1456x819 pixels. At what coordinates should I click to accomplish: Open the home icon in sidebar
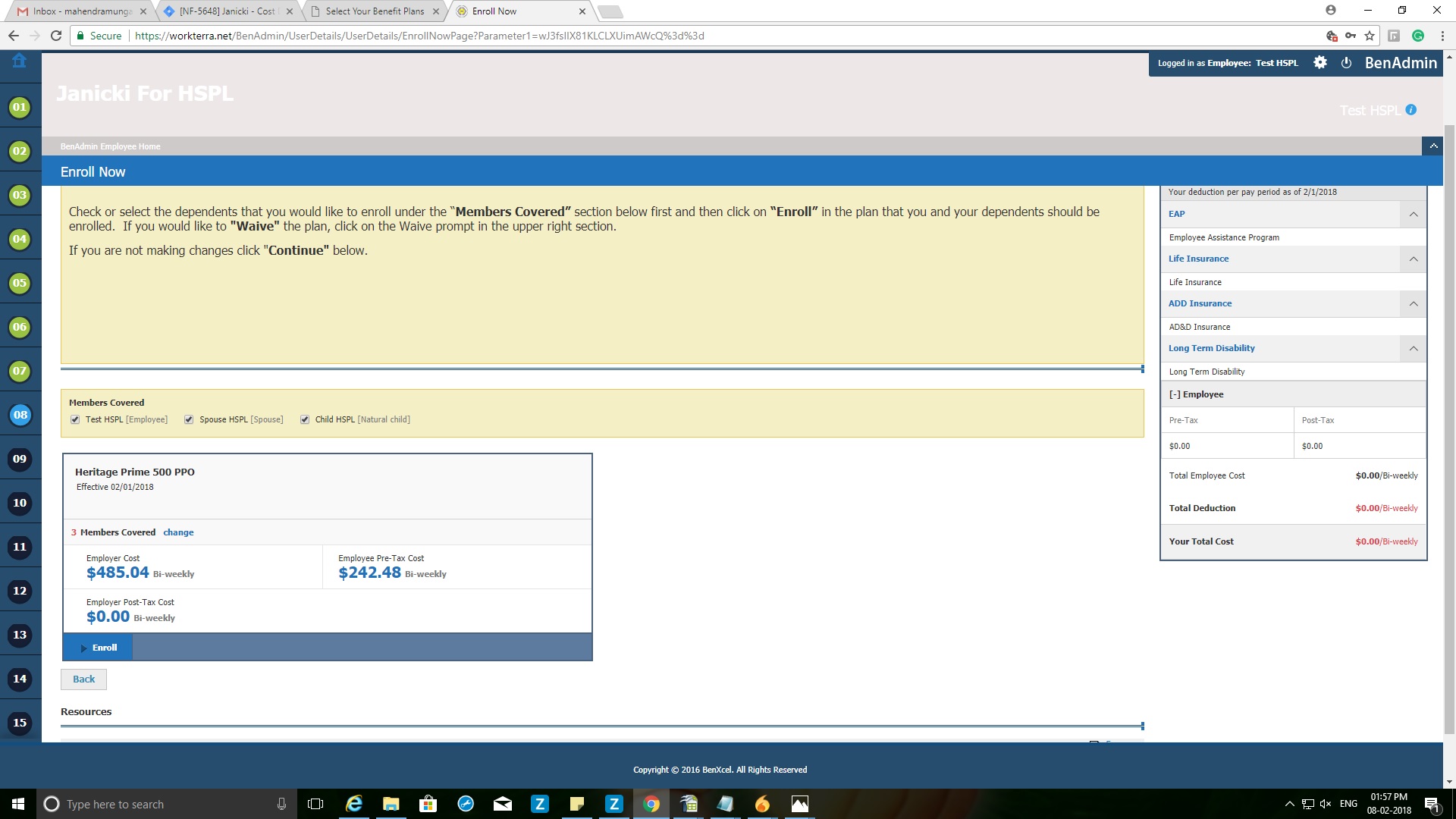[20, 61]
